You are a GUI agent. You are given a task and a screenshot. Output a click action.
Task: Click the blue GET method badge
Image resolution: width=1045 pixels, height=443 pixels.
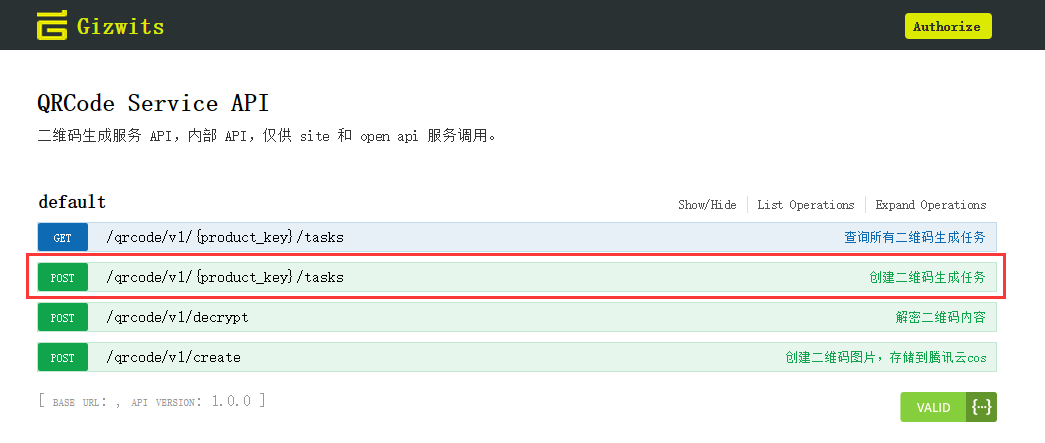(x=63, y=237)
